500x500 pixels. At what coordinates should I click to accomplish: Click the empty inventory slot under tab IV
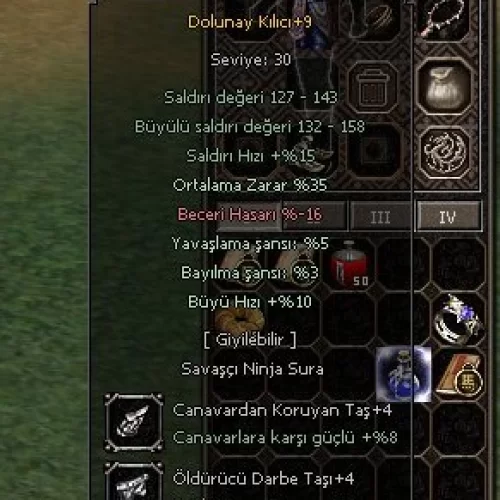point(459,264)
